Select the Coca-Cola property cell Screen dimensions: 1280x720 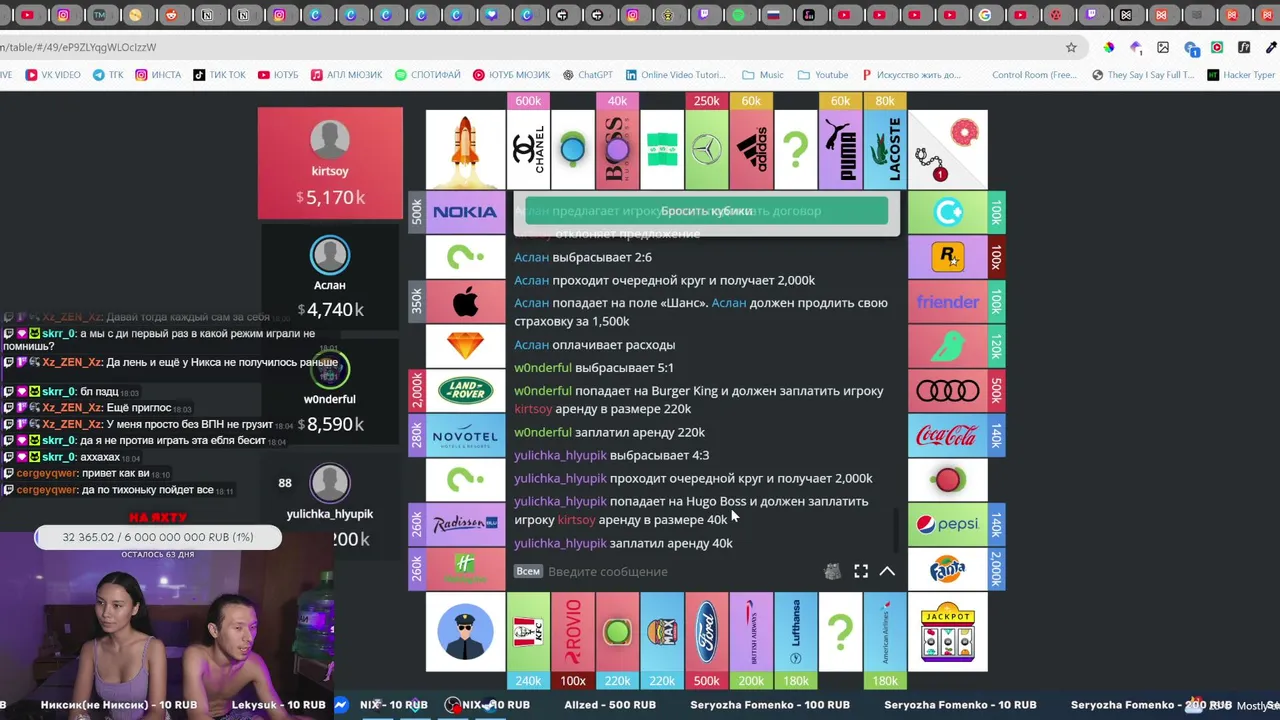point(948,435)
